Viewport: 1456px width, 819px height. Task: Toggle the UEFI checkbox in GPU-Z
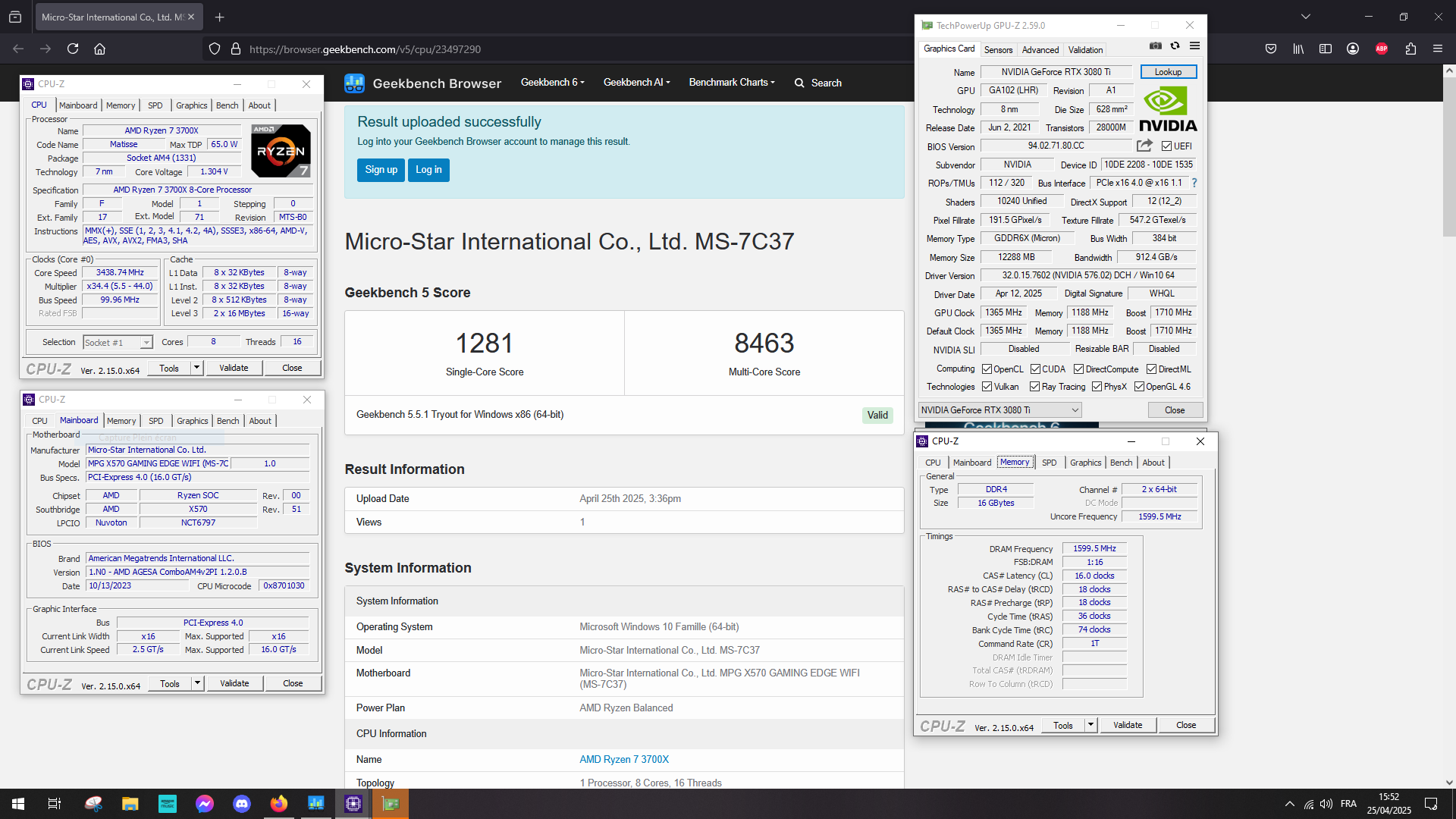coord(1166,146)
